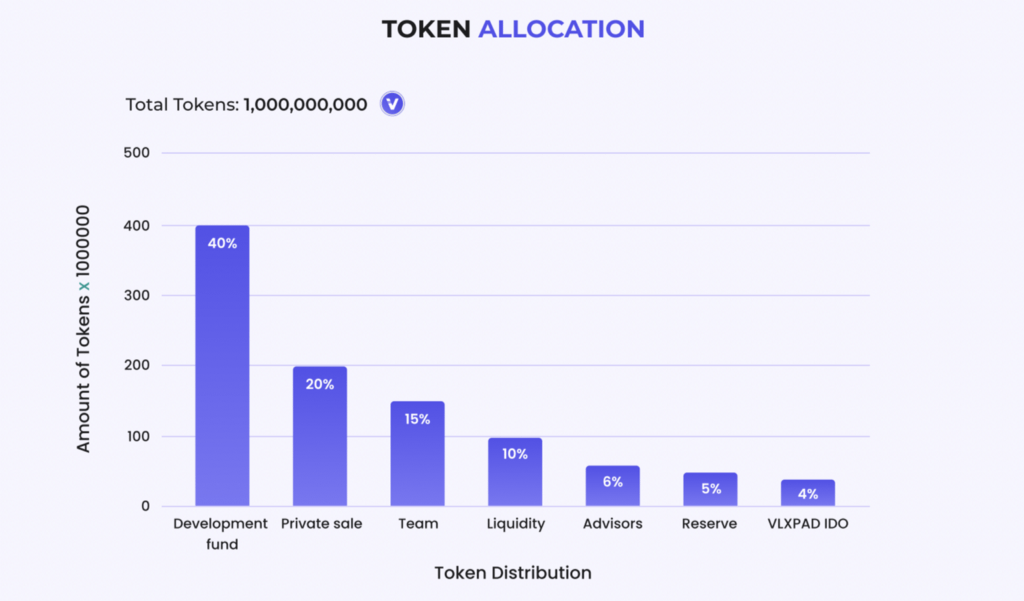Select the VLXPAD IDO bar

click(x=808, y=492)
